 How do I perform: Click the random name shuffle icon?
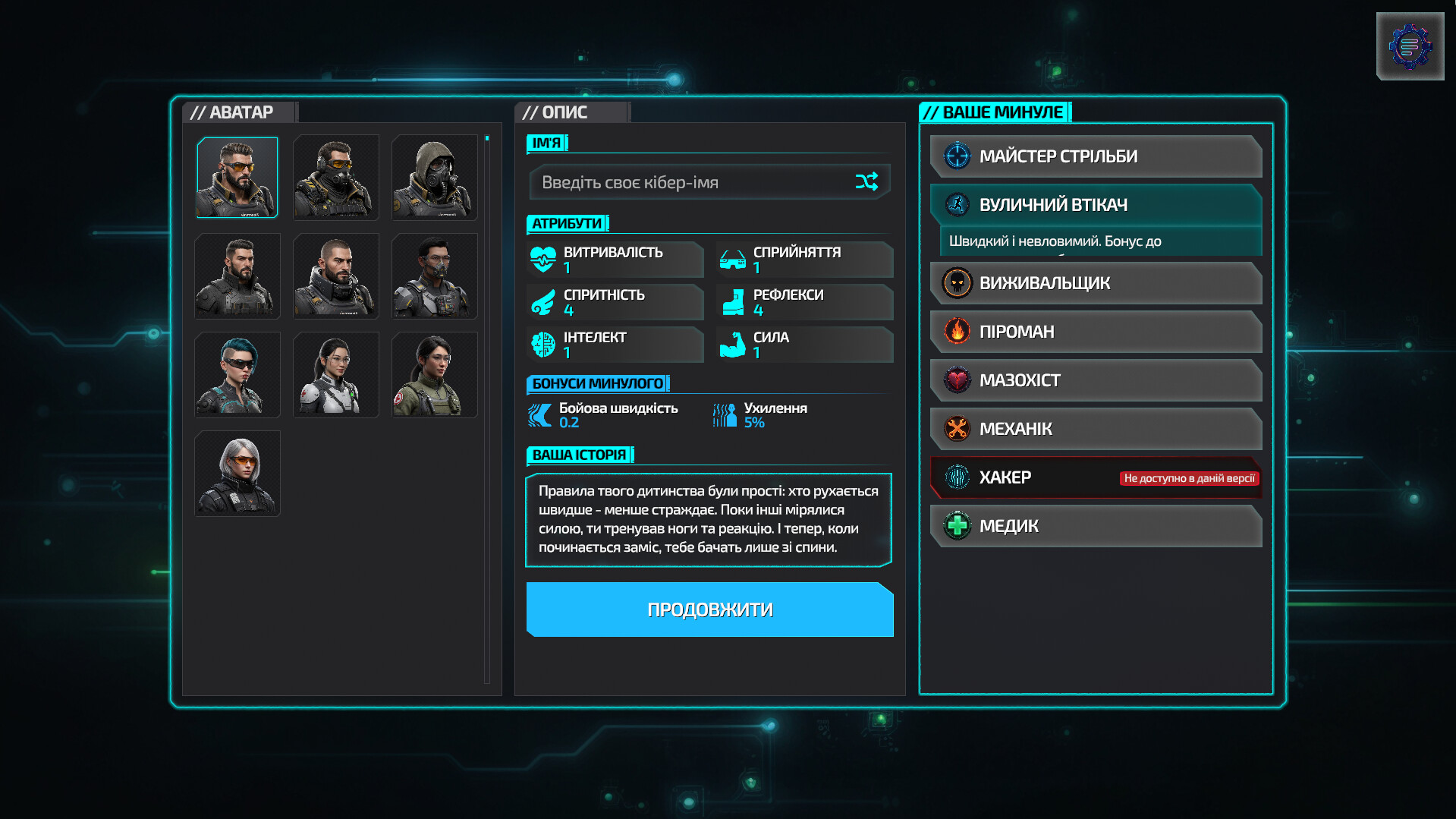(866, 181)
